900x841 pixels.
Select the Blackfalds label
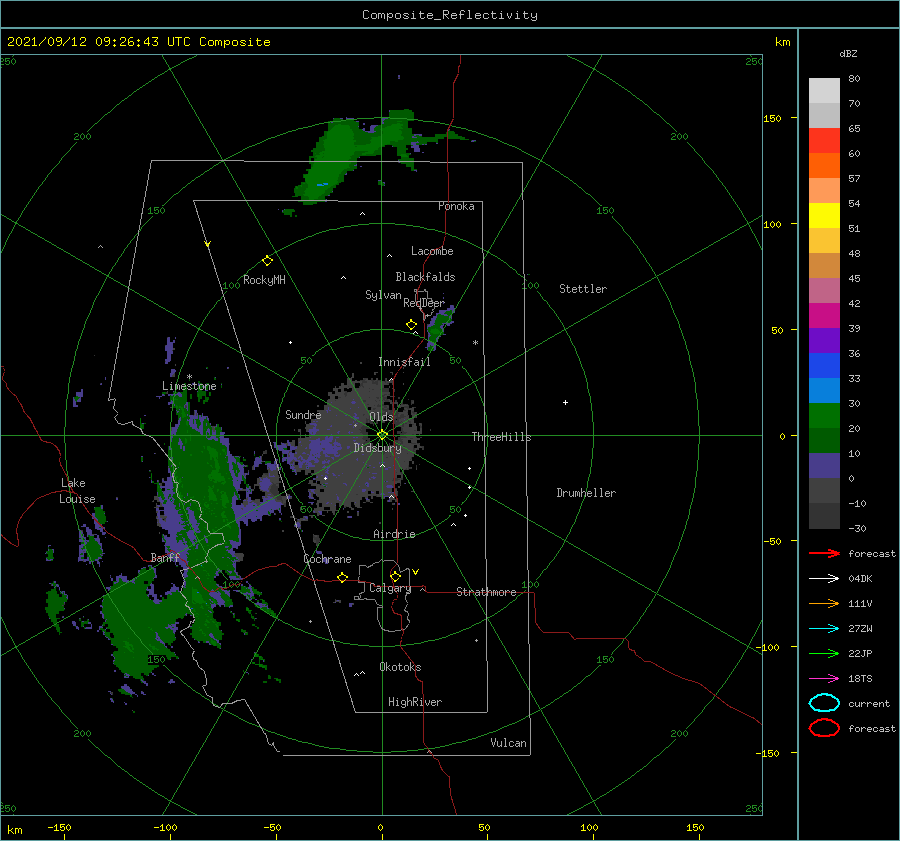coord(425,277)
